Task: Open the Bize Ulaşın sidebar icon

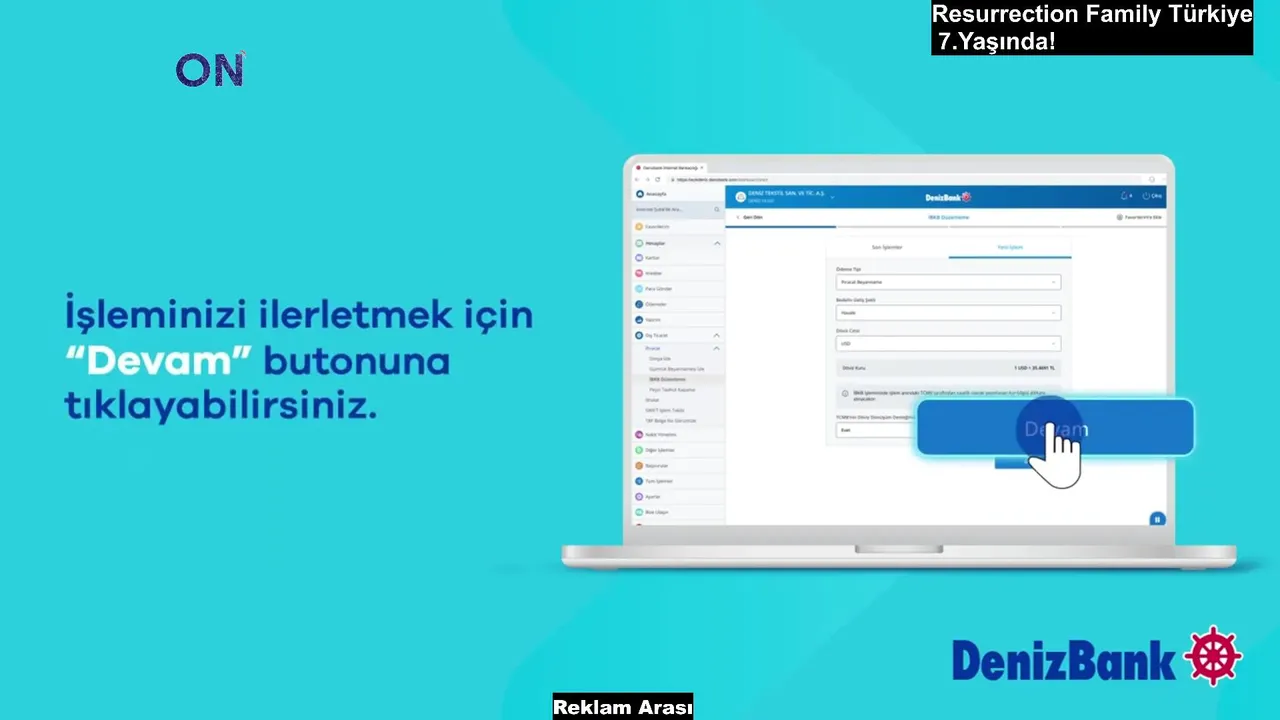Action: (x=639, y=512)
